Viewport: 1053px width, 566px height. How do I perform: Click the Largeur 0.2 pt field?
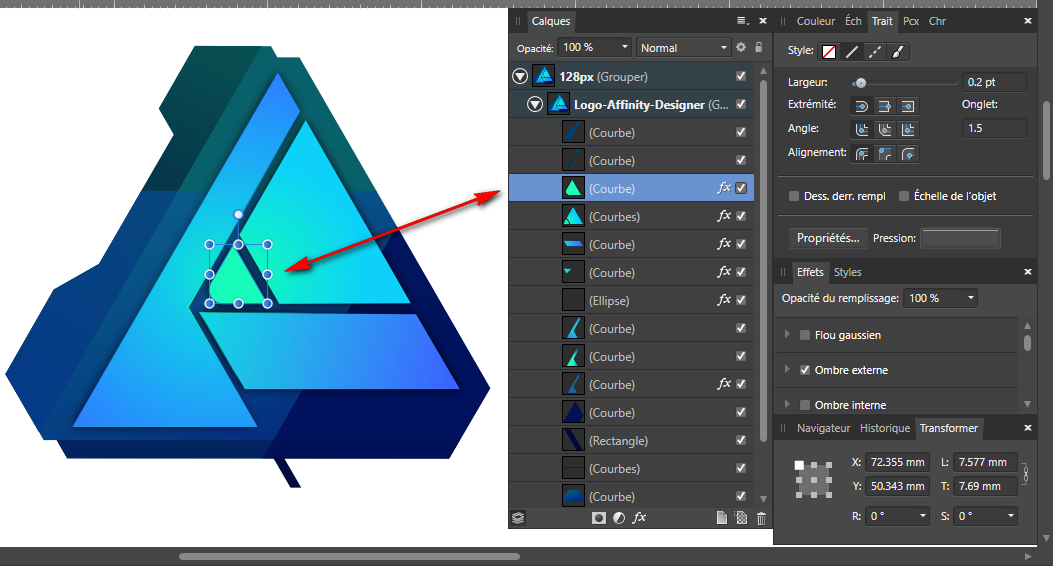(994, 82)
